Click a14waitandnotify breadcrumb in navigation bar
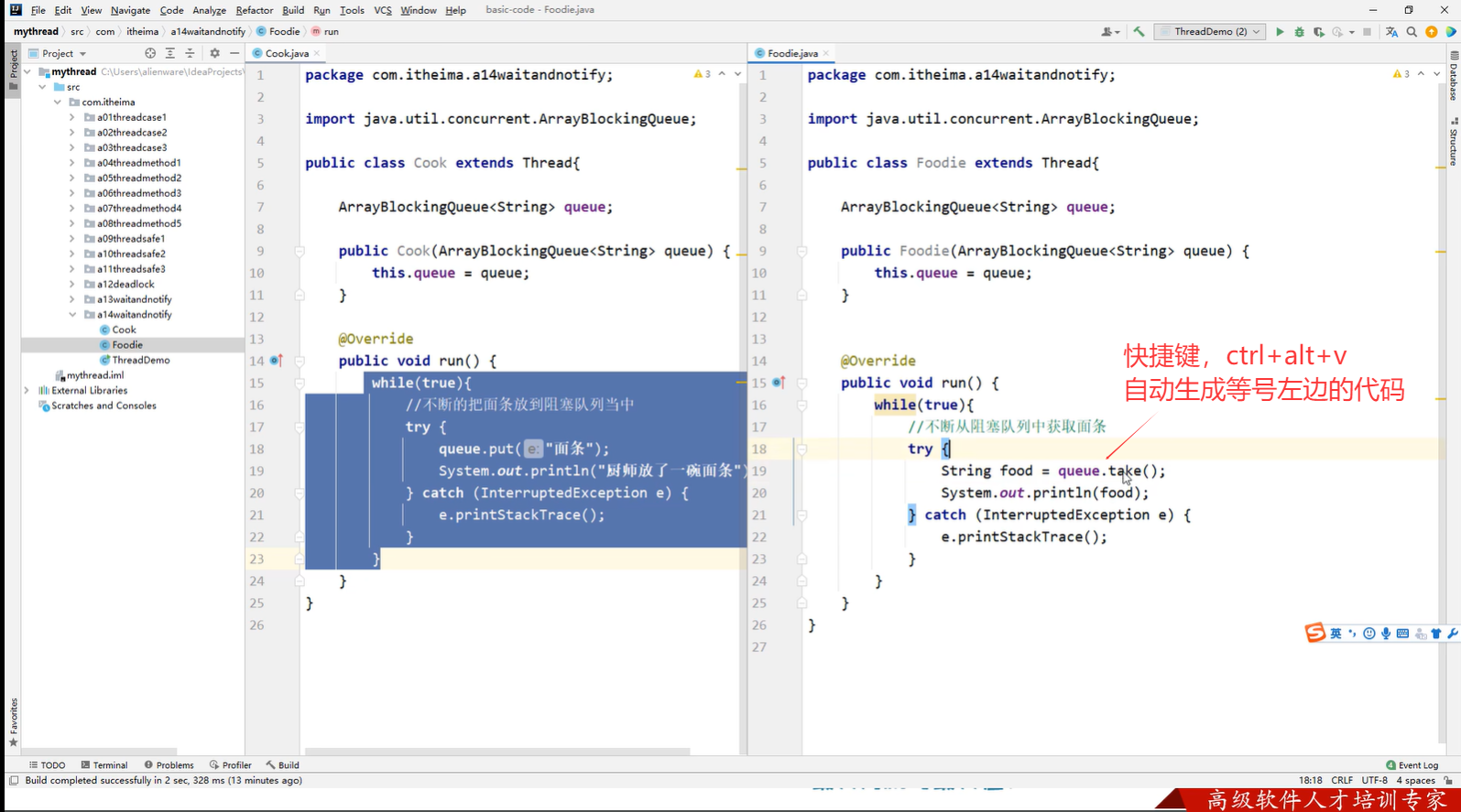Viewport: 1461px width, 812px height. coord(208,32)
